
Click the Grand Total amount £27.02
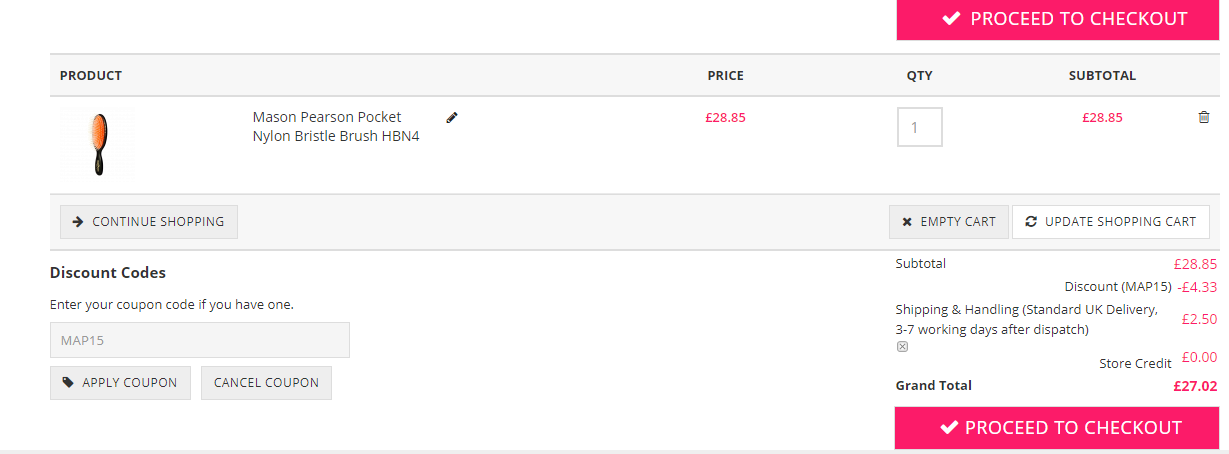point(1195,386)
